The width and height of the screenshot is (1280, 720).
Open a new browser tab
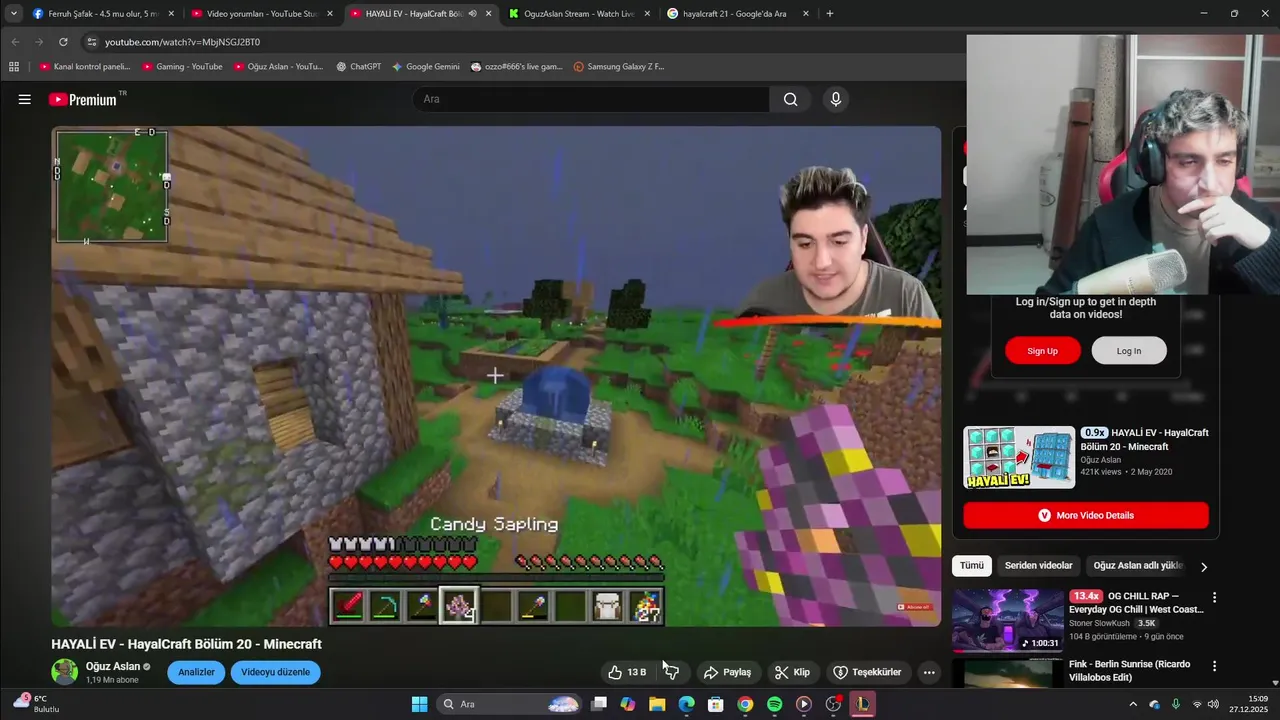829,14
